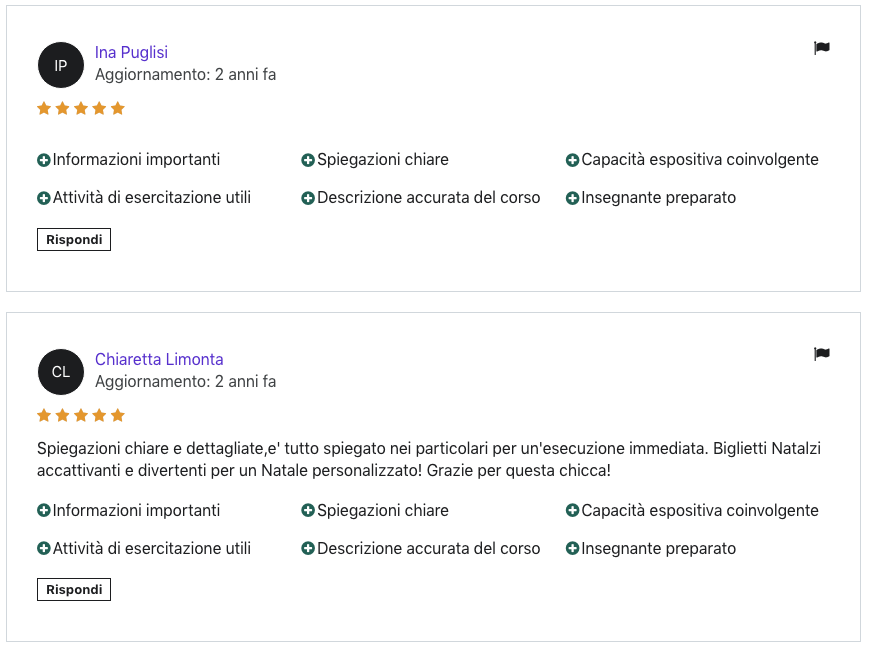
Task: Click Rispondi under Chiaretta Limonta's review
Action: click(74, 590)
